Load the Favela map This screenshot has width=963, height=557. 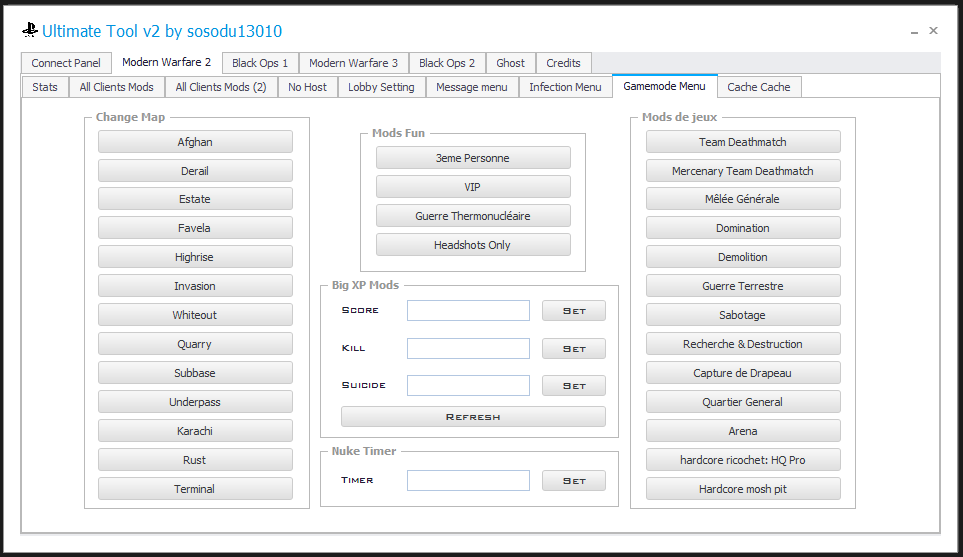tap(195, 228)
